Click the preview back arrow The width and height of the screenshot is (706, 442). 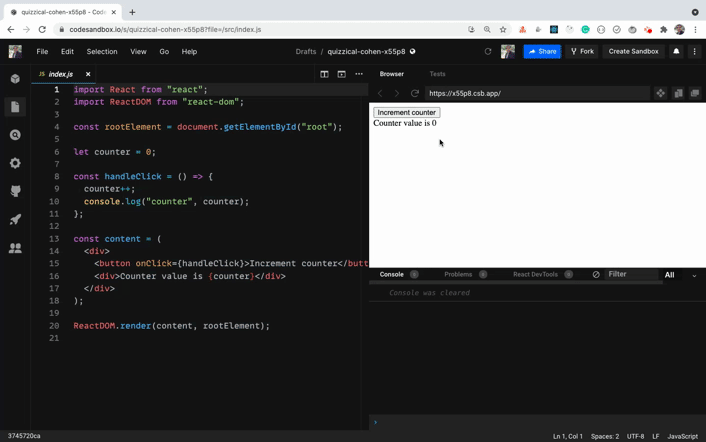click(380, 93)
